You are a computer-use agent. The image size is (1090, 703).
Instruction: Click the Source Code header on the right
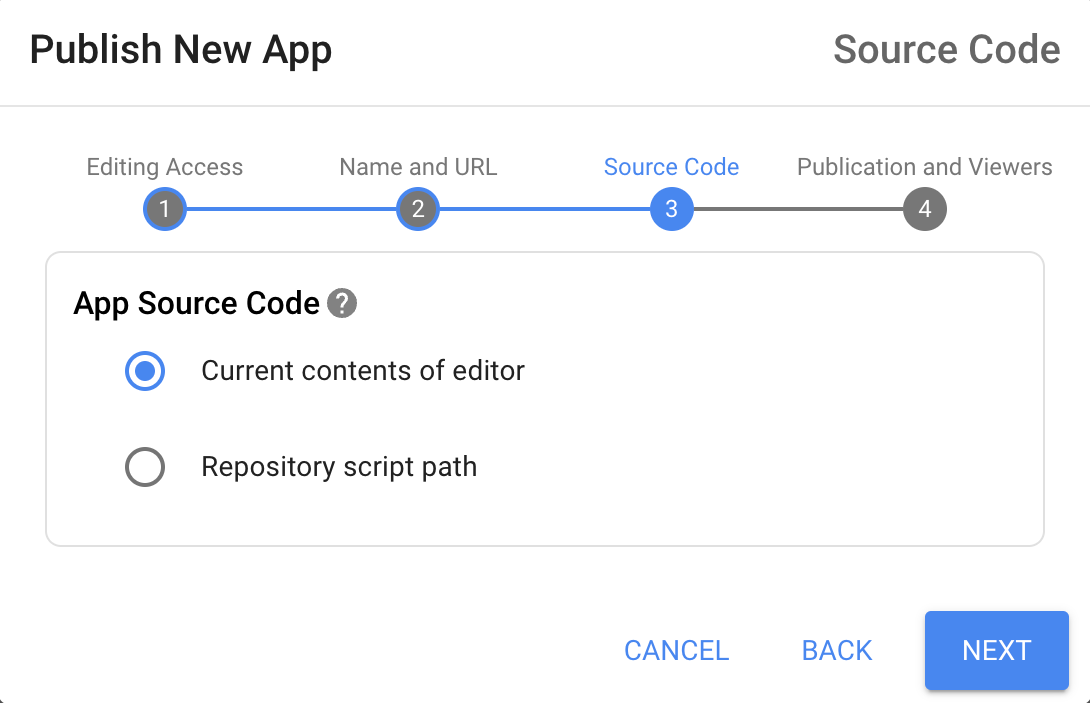(x=946, y=49)
